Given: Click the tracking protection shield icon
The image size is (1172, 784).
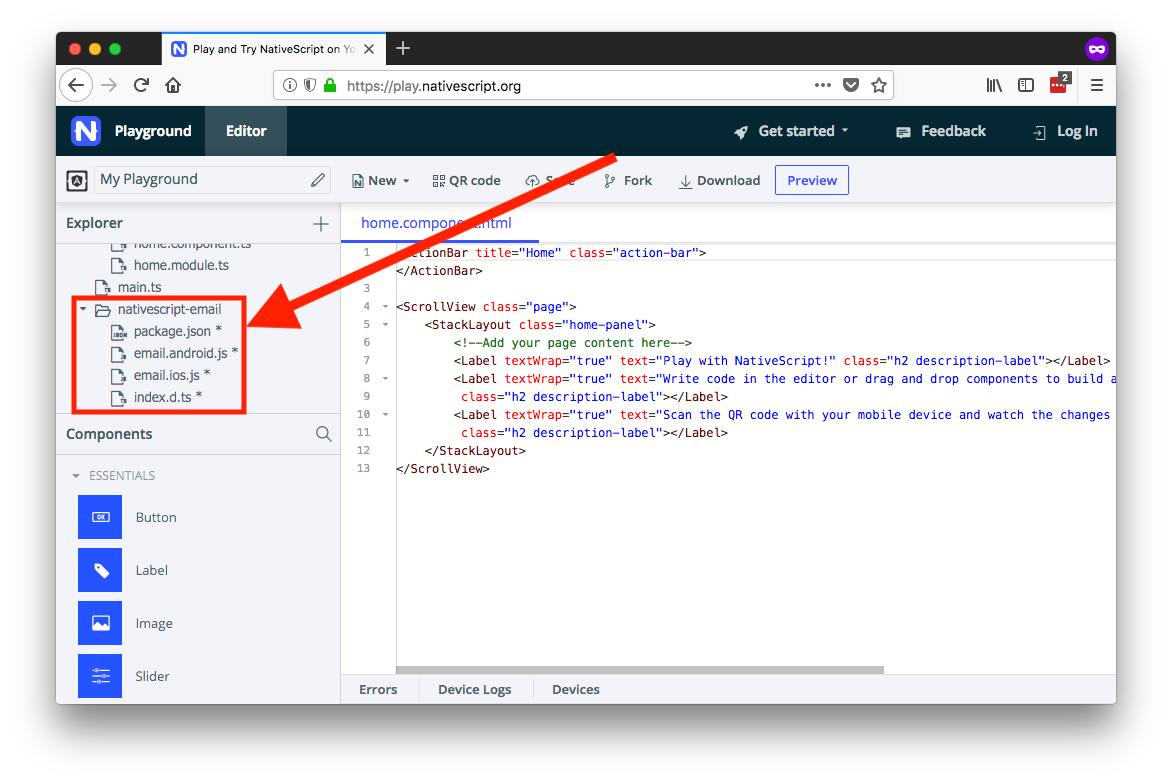Looking at the screenshot, I should click(x=310, y=85).
